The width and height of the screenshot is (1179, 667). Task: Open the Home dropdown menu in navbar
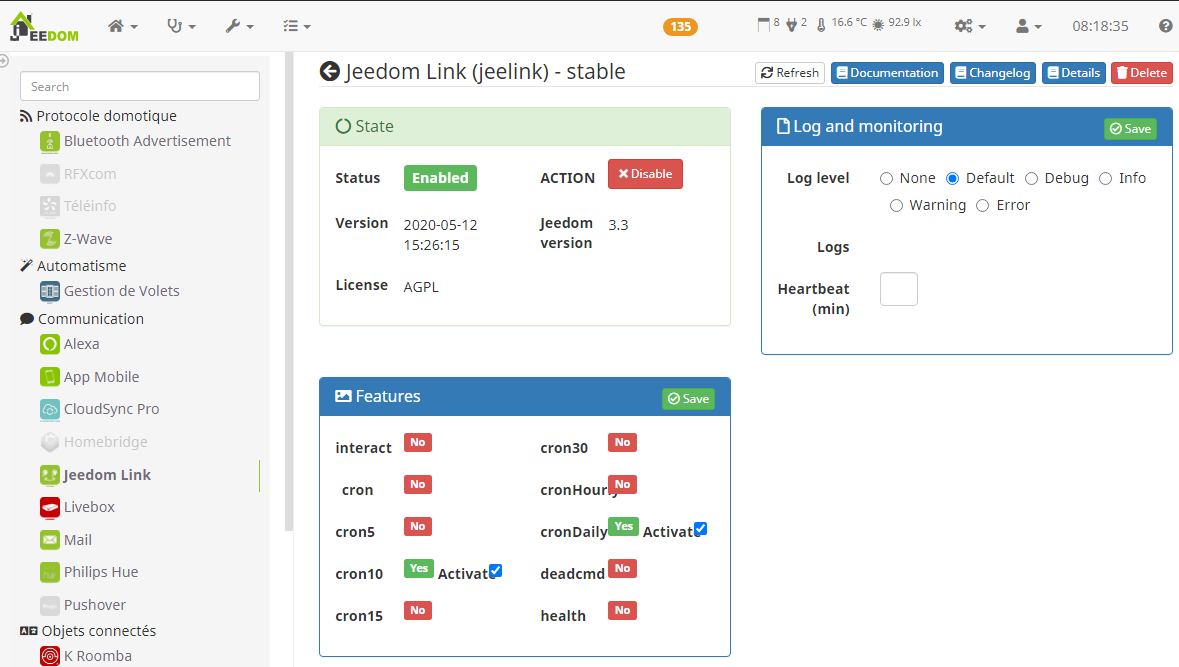click(x=122, y=26)
